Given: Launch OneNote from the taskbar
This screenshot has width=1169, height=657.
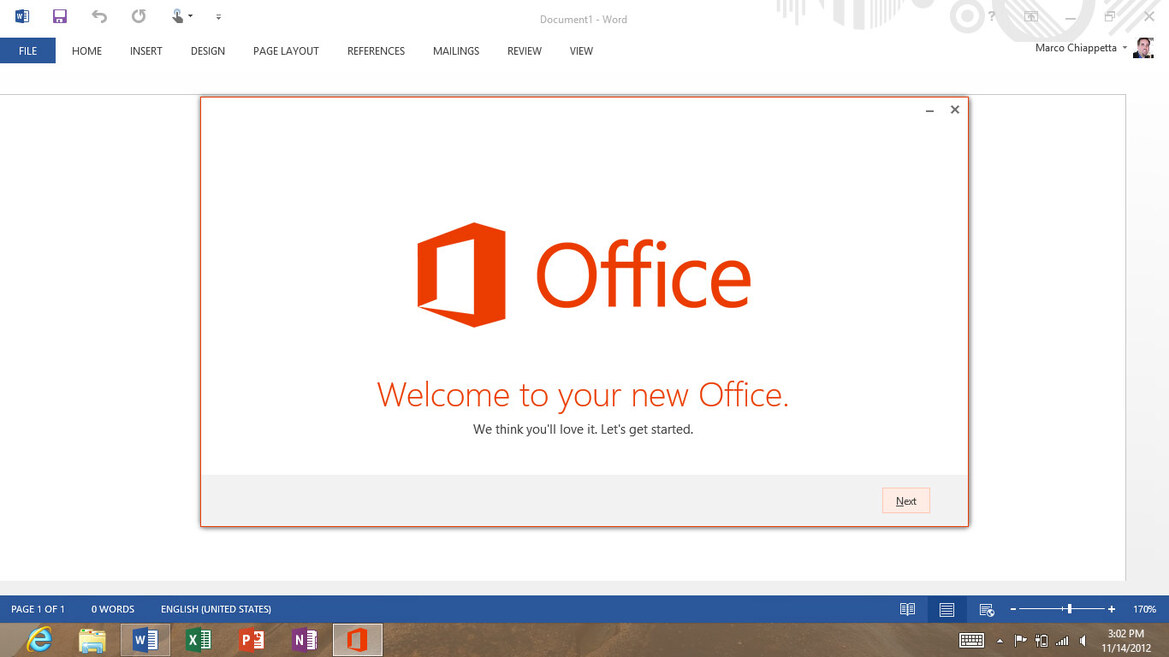Looking at the screenshot, I should [x=305, y=640].
